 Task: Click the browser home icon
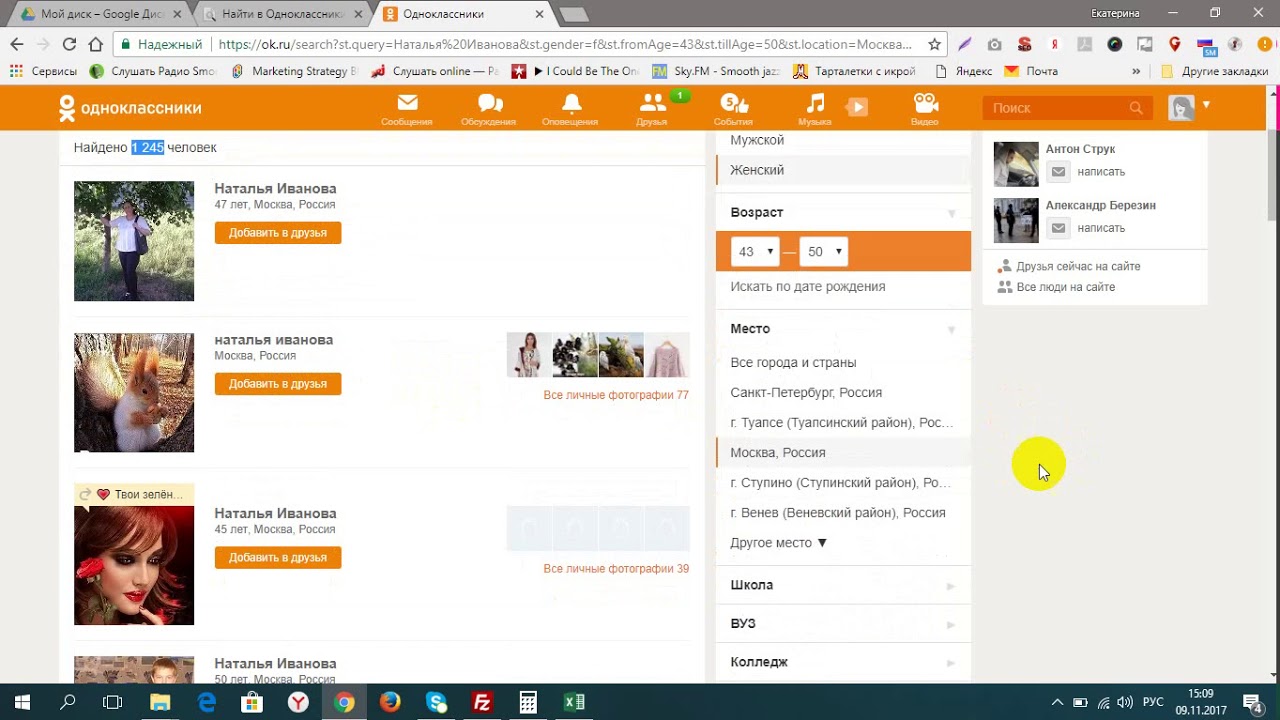tap(96, 44)
